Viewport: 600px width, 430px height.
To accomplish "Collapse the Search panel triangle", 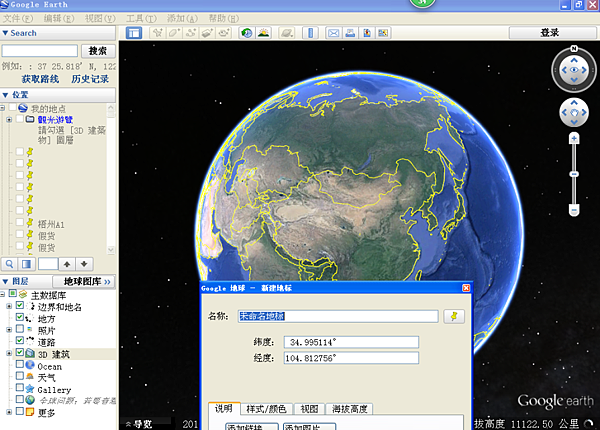I will coord(5,33).
